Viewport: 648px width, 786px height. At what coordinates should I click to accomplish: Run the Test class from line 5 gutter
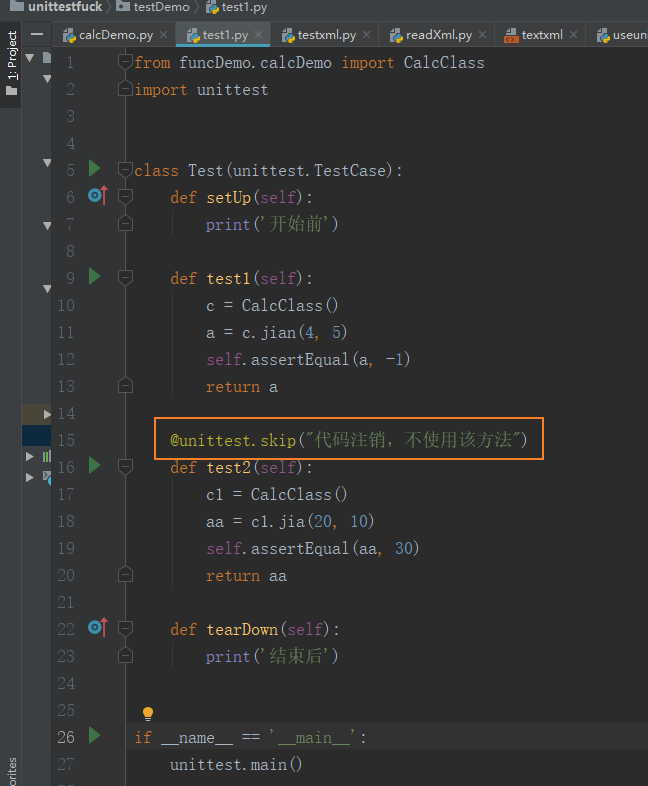tap(94, 168)
